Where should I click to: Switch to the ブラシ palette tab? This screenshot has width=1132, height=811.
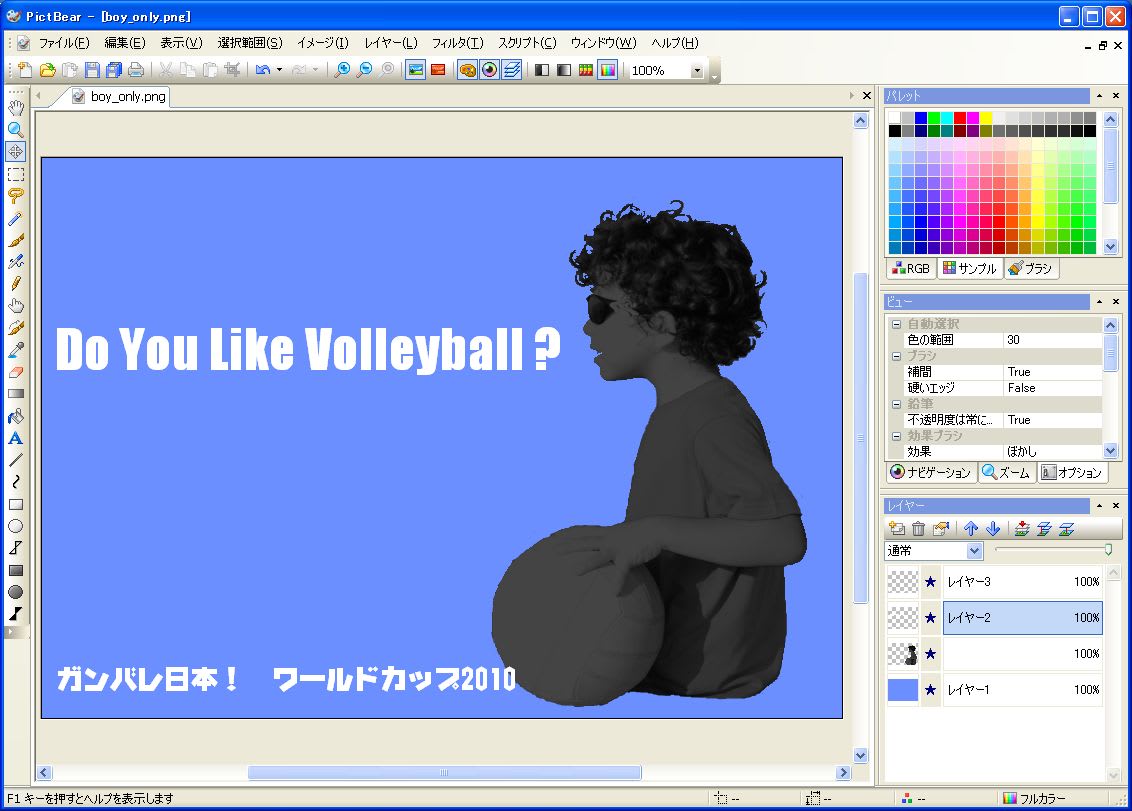[x=1031, y=269]
